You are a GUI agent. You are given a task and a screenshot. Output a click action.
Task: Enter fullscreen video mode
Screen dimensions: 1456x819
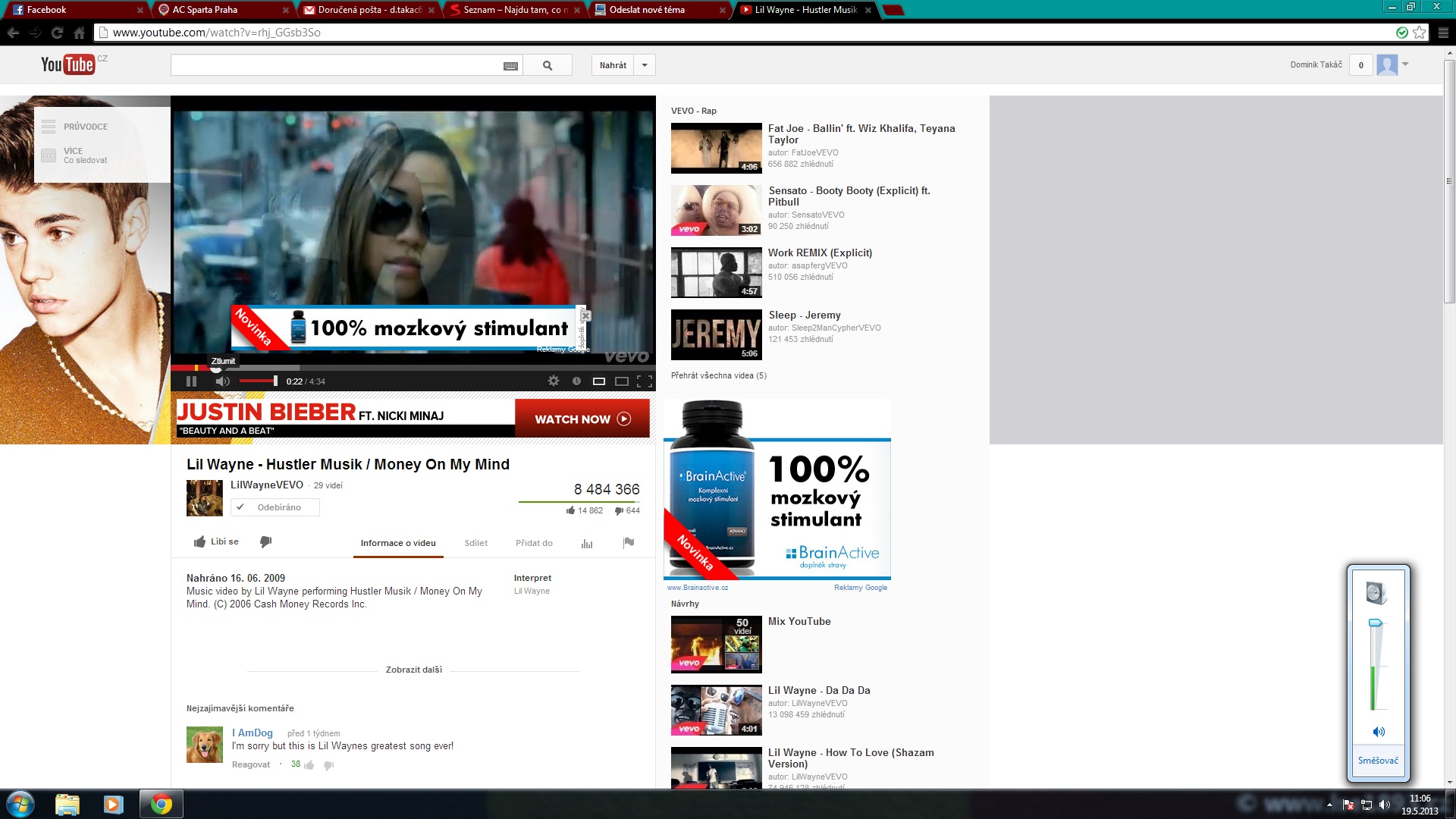point(645,381)
